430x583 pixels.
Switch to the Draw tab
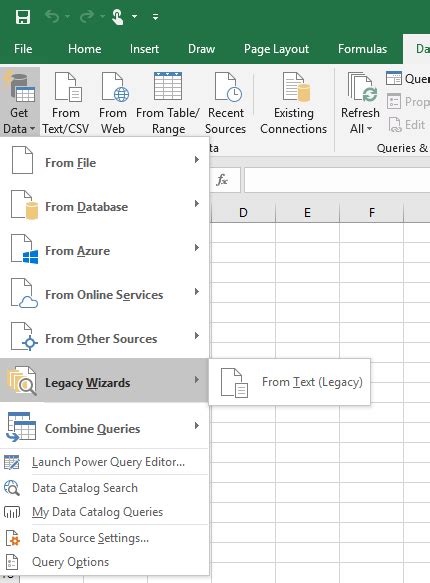(201, 49)
